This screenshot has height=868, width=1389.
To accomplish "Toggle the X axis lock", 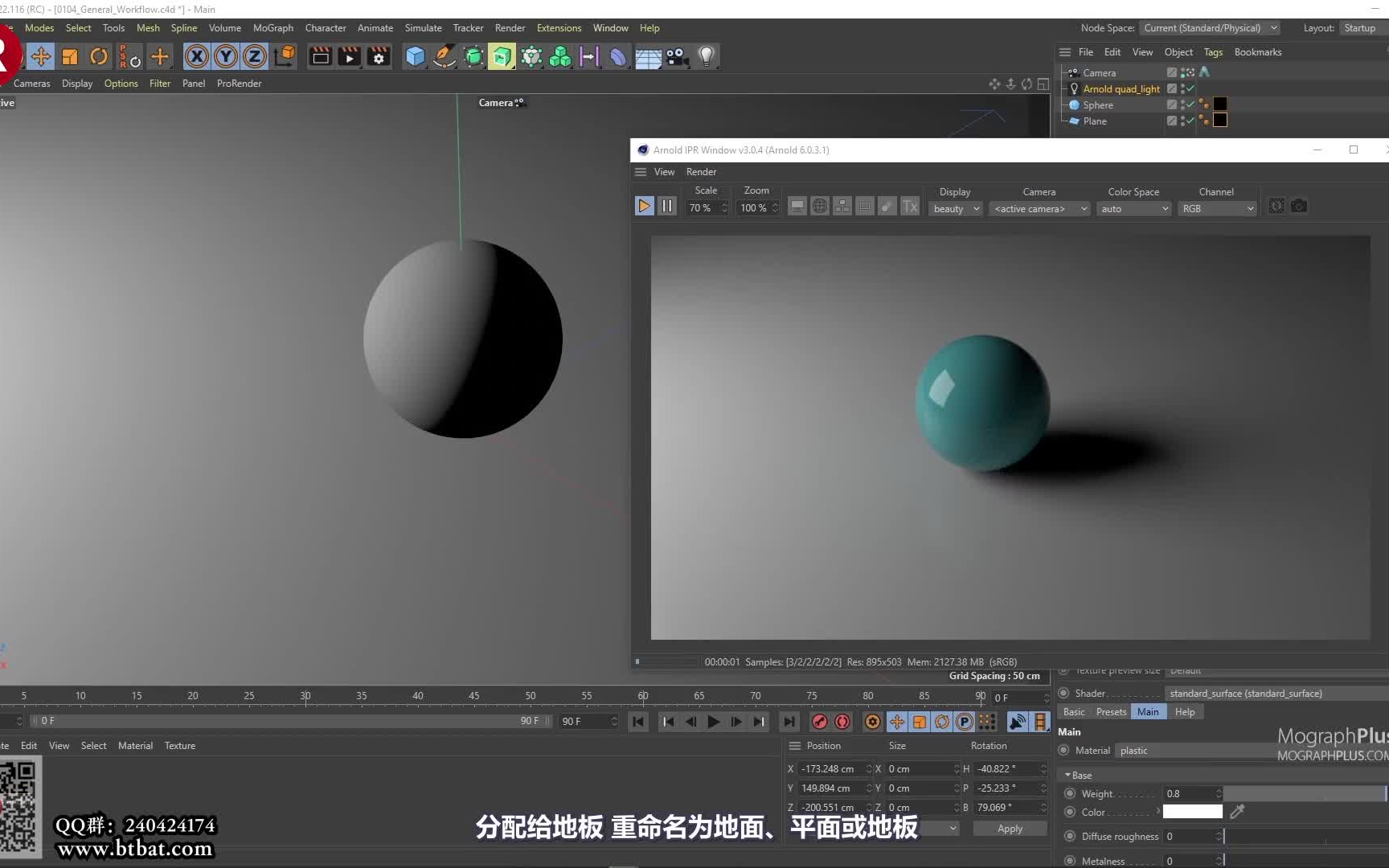I will [x=197, y=56].
